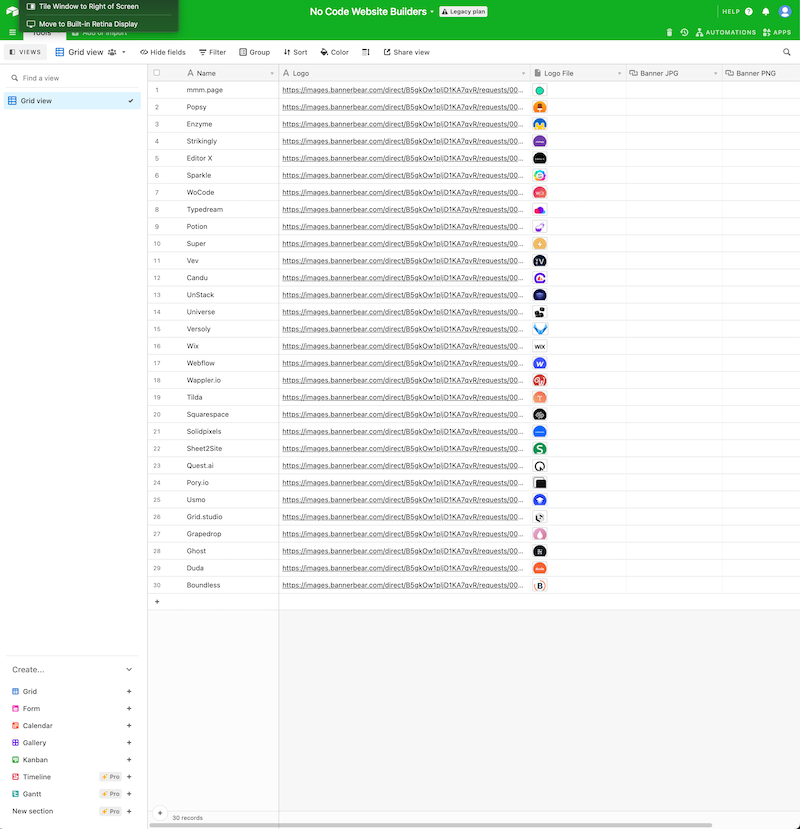Toggle the Views sidebar button
Viewport: 800px width, 829px height.
25,52
